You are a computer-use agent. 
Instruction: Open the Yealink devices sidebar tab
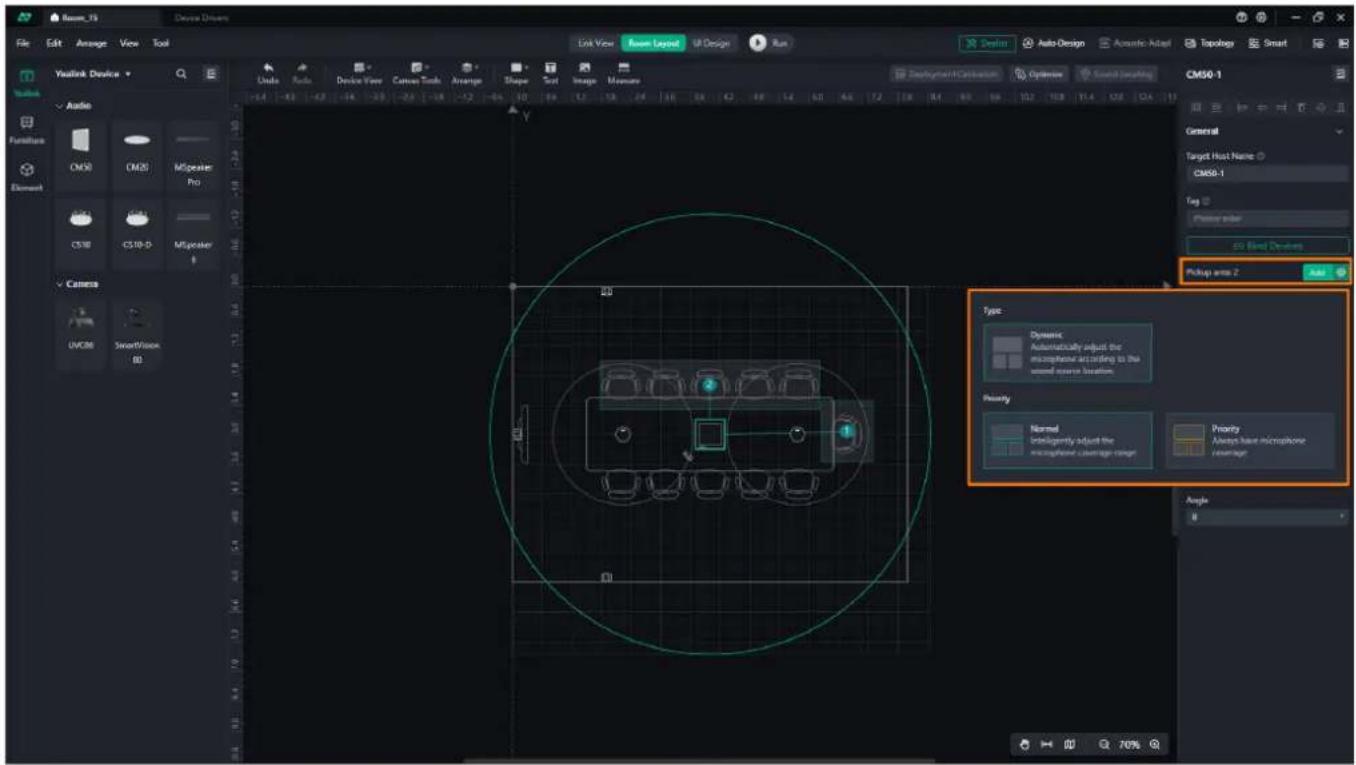tap(28, 83)
